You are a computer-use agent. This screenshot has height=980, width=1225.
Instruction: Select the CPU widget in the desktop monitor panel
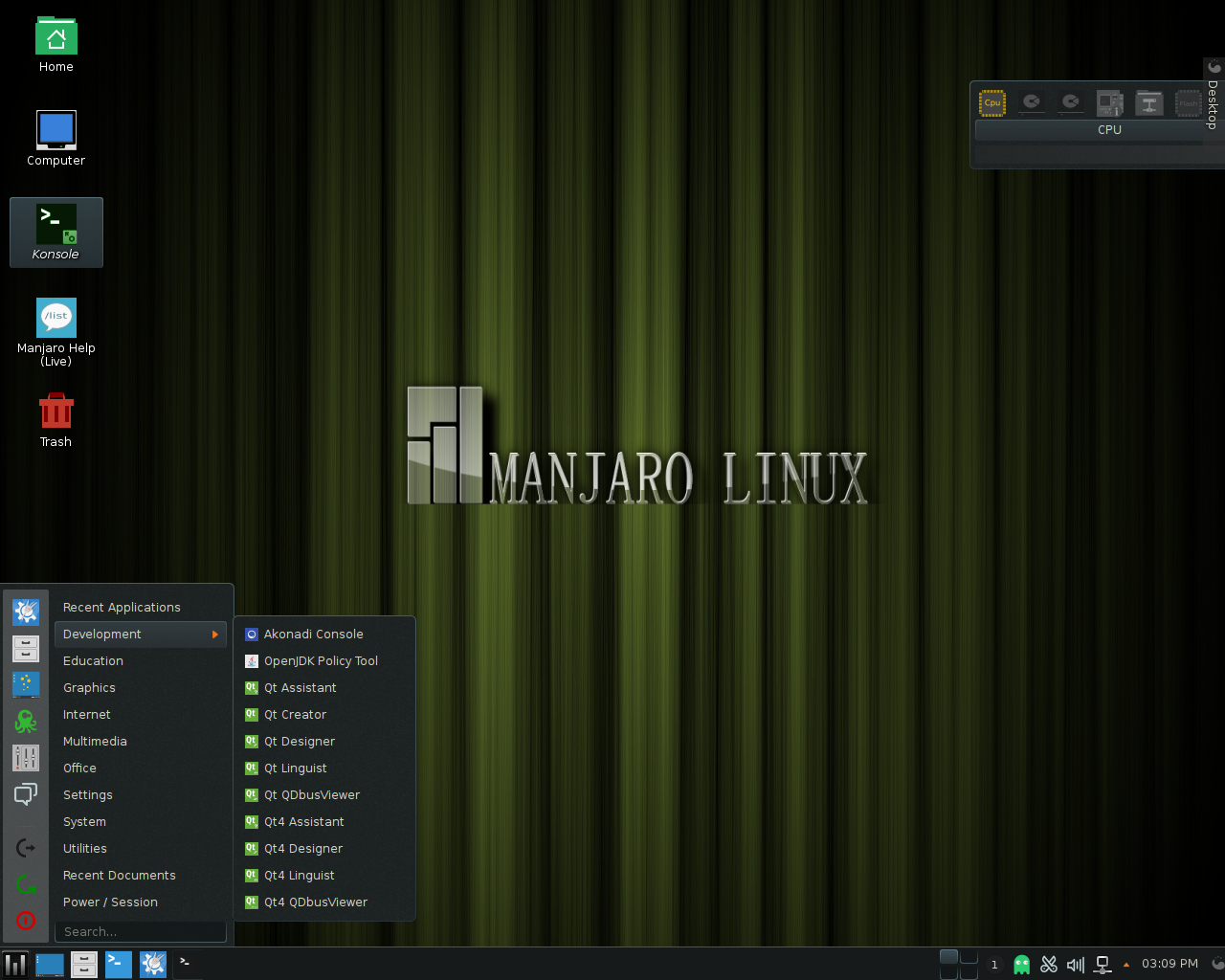991,102
